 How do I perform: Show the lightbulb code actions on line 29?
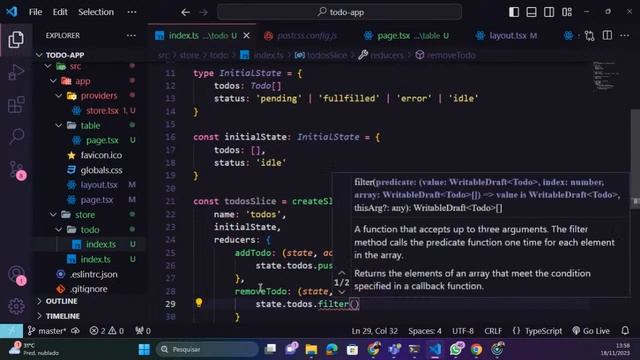[199, 302]
